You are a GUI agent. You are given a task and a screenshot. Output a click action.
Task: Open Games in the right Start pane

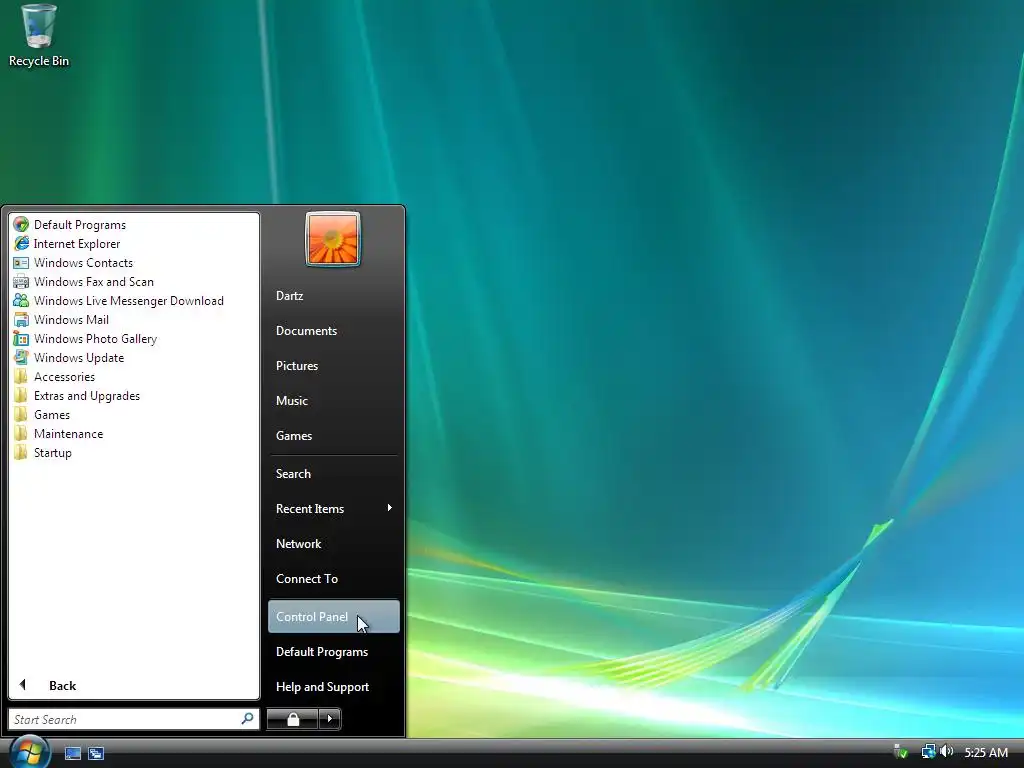pos(333,436)
